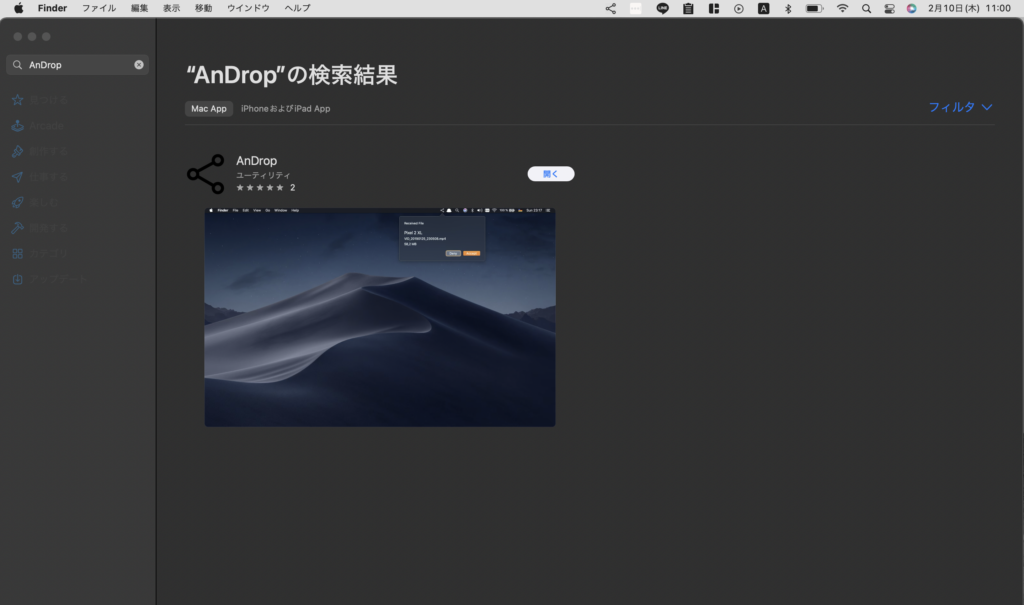Click the ユーティリティ category text
Viewport: 1024px width, 605px height.
pyautogui.click(x=263, y=175)
